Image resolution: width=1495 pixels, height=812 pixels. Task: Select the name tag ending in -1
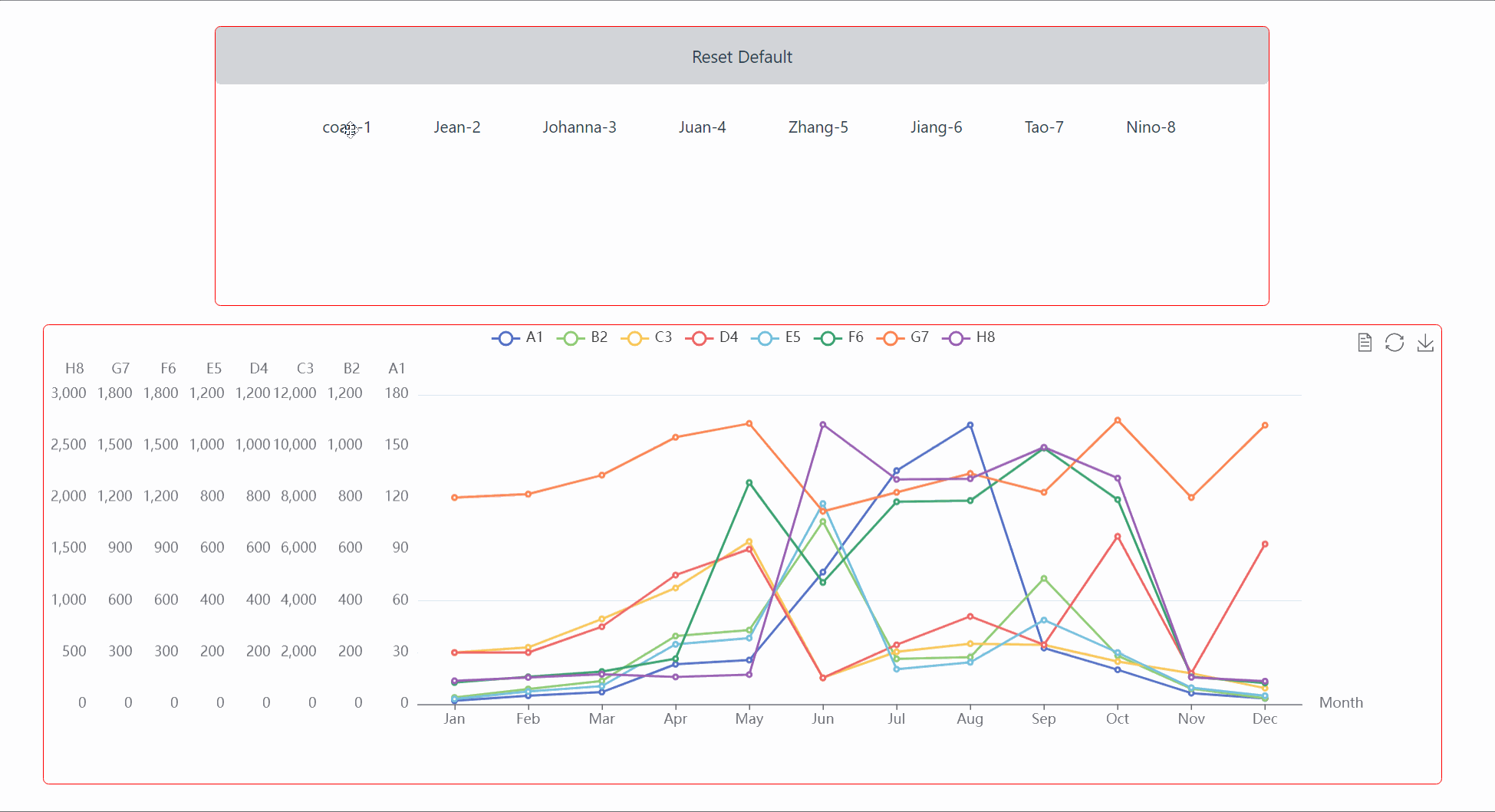point(347,127)
